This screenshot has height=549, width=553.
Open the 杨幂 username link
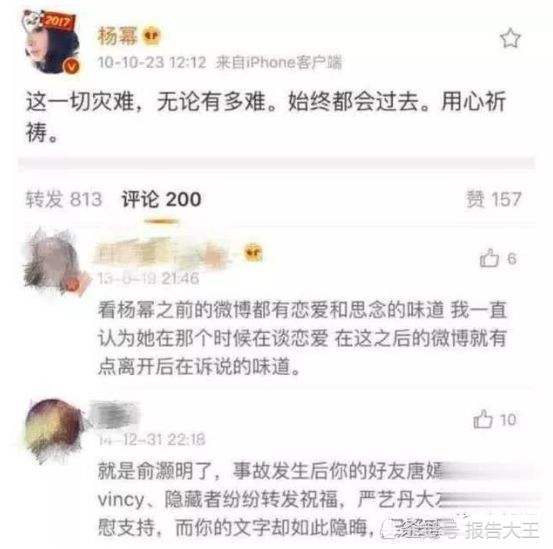point(117,36)
